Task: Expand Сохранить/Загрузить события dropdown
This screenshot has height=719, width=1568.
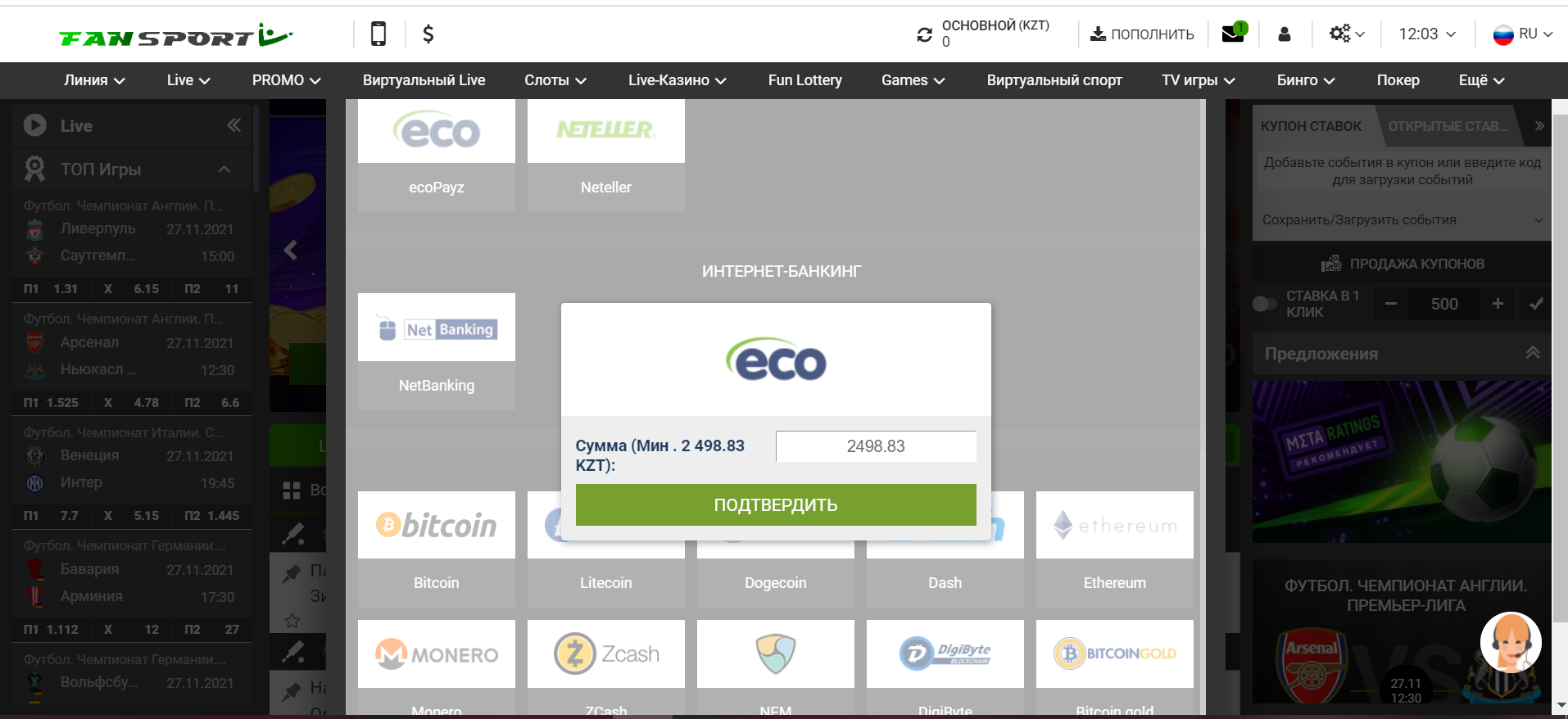Action: (1402, 219)
